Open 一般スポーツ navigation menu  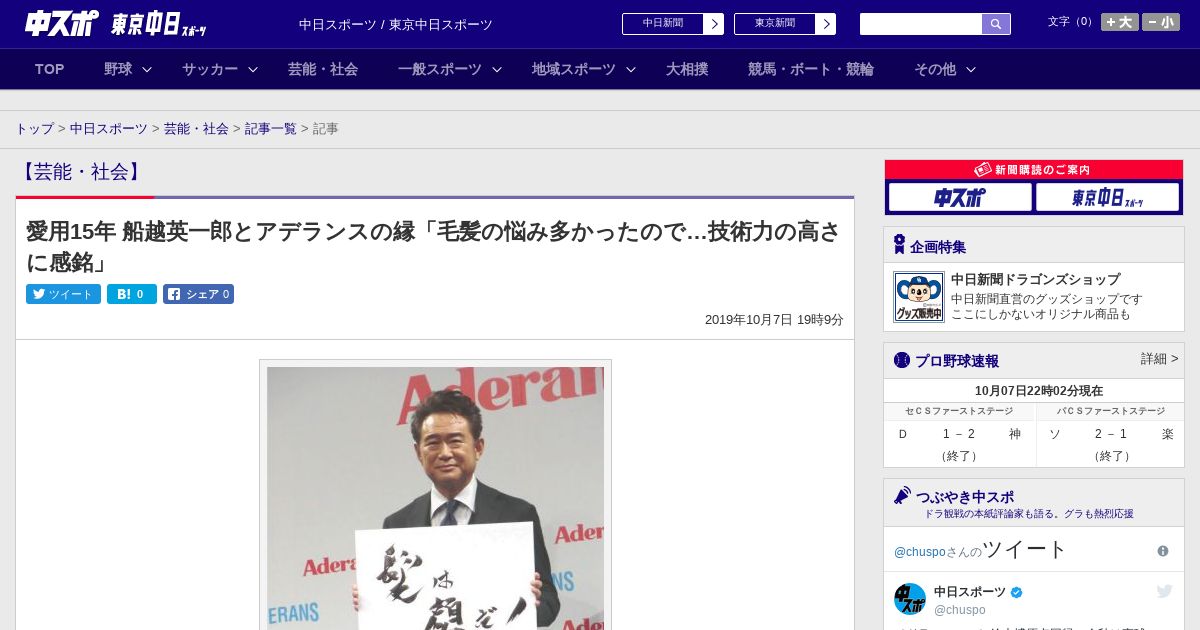point(440,69)
